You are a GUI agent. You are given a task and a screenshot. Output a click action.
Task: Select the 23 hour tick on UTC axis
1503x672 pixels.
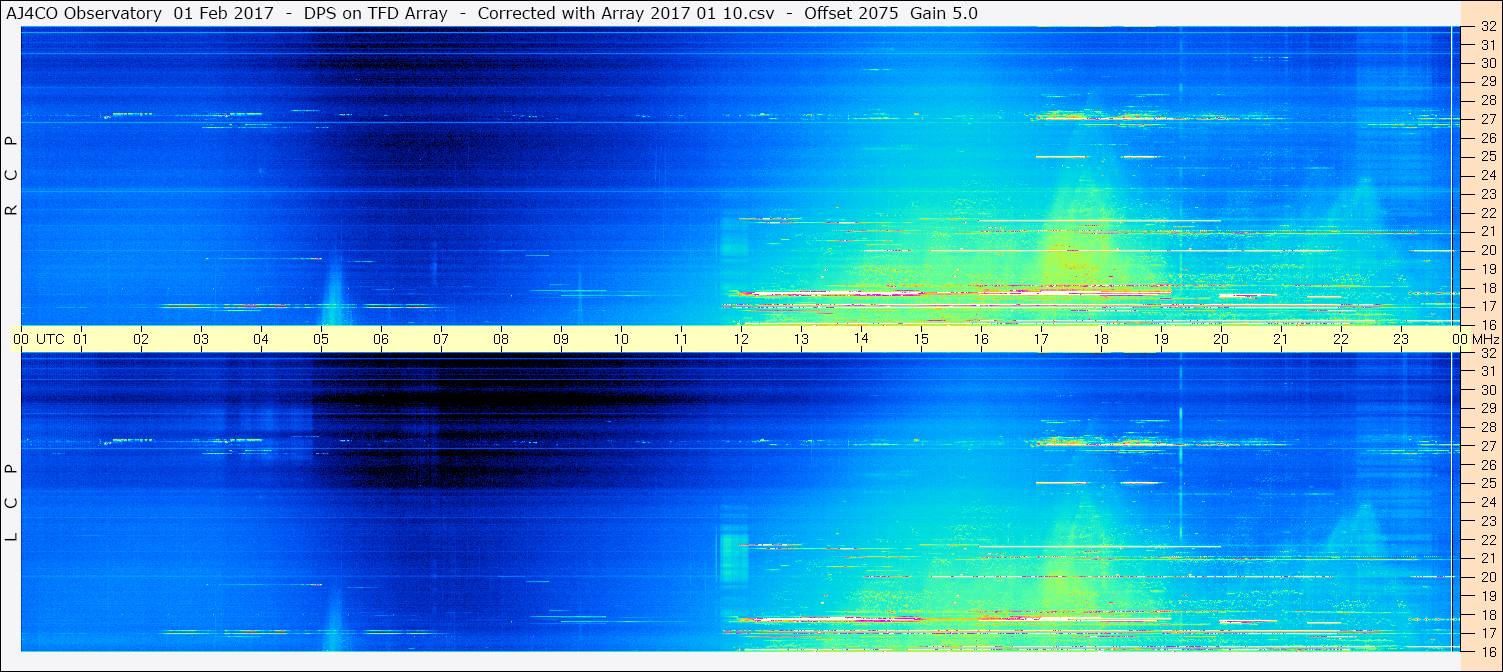[x=1401, y=339]
